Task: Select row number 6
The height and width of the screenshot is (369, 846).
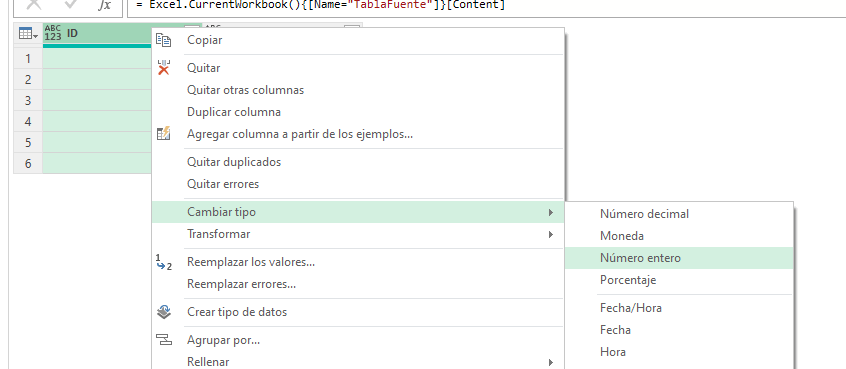Action: pyautogui.click(x=28, y=163)
